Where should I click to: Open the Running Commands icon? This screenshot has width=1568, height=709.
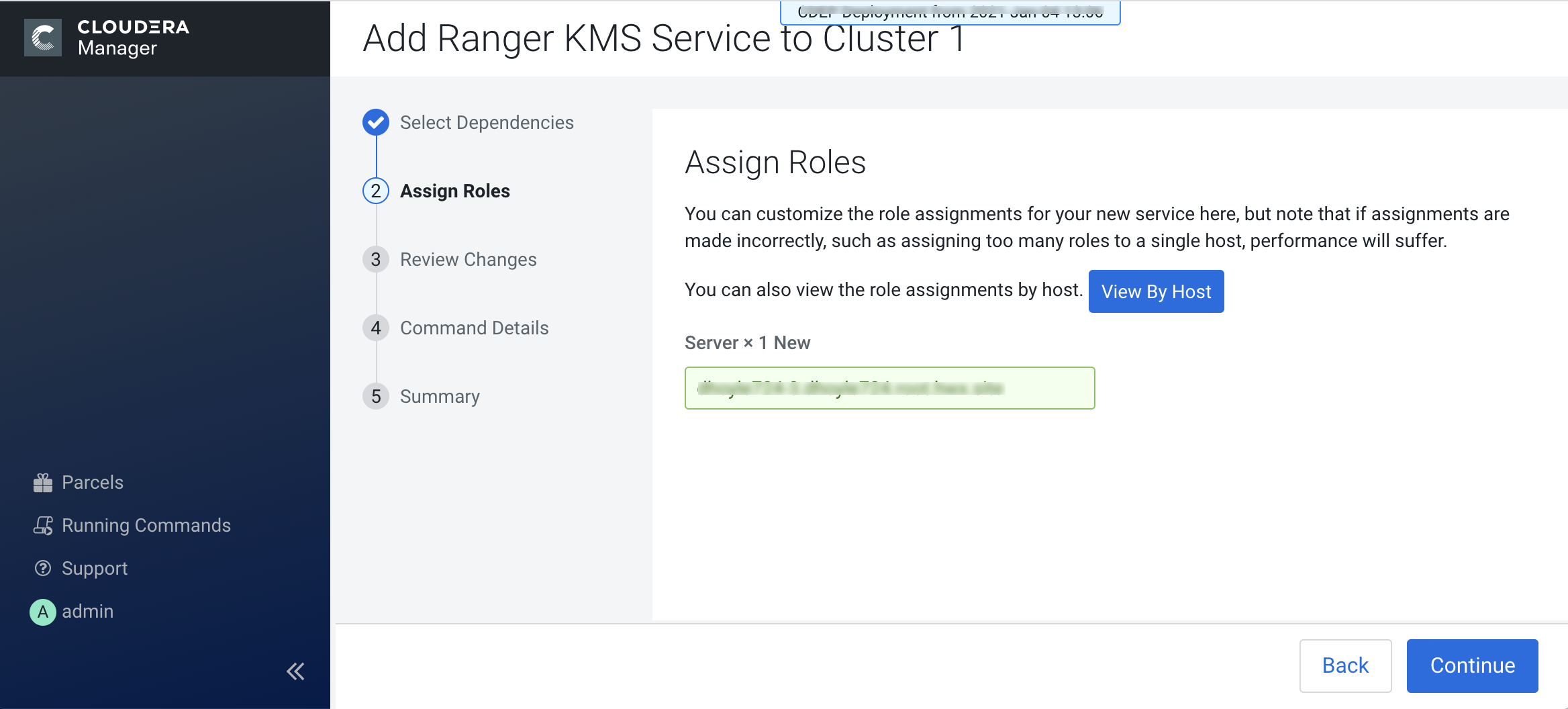43,526
